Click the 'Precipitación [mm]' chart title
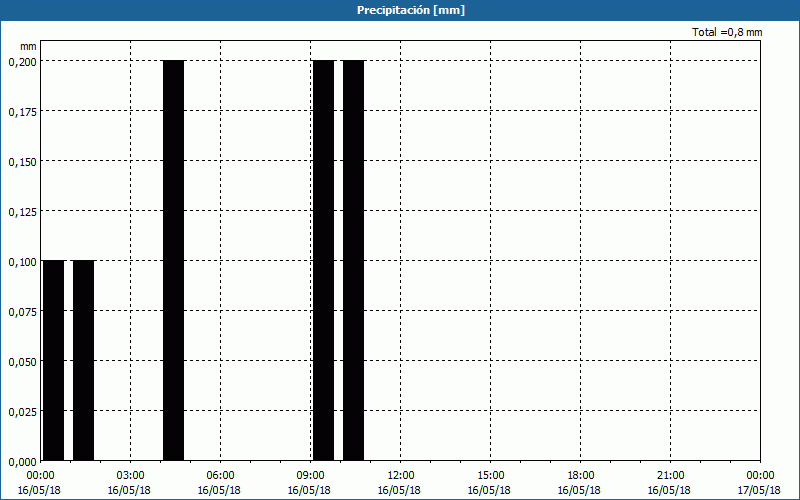Image resolution: width=800 pixels, height=500 pixels. point(411,10)
